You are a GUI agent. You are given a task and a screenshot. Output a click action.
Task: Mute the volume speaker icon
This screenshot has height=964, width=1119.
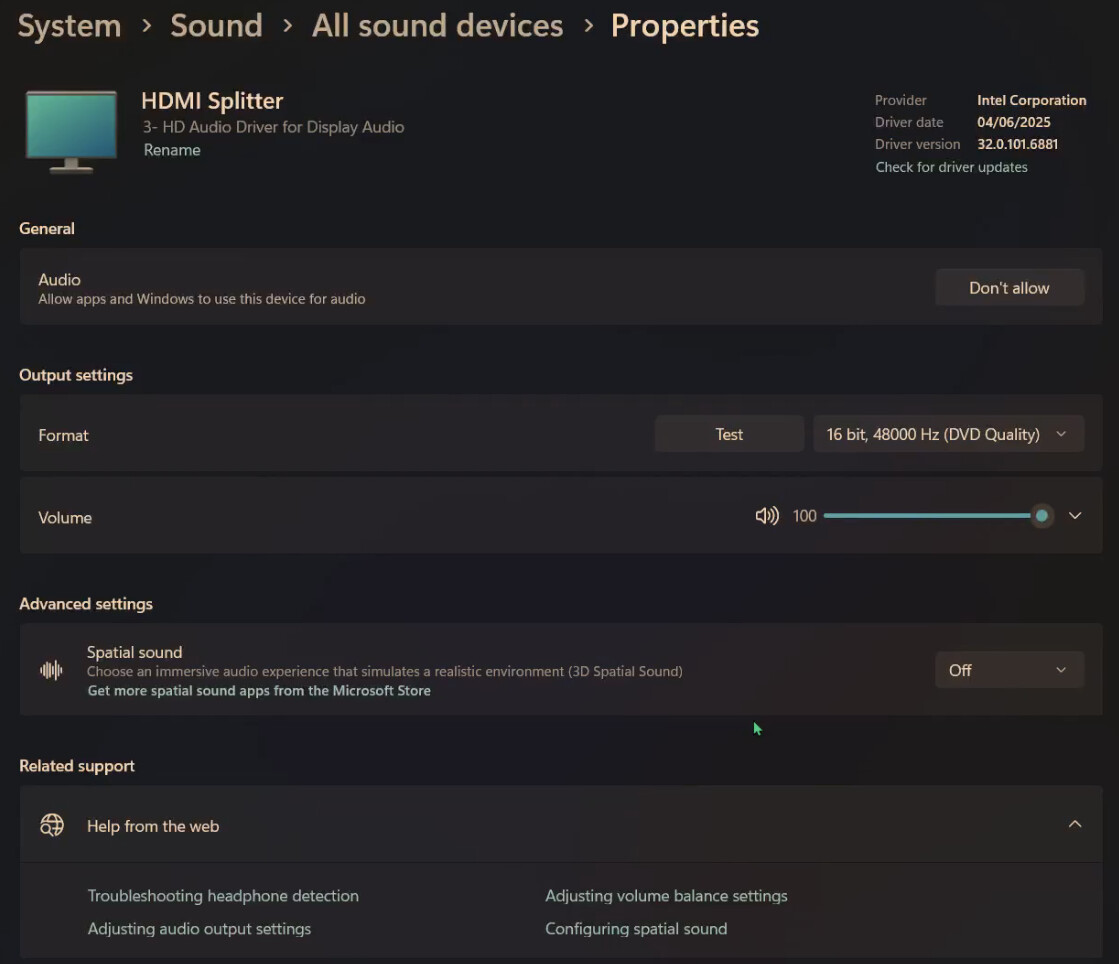point(766,516)
